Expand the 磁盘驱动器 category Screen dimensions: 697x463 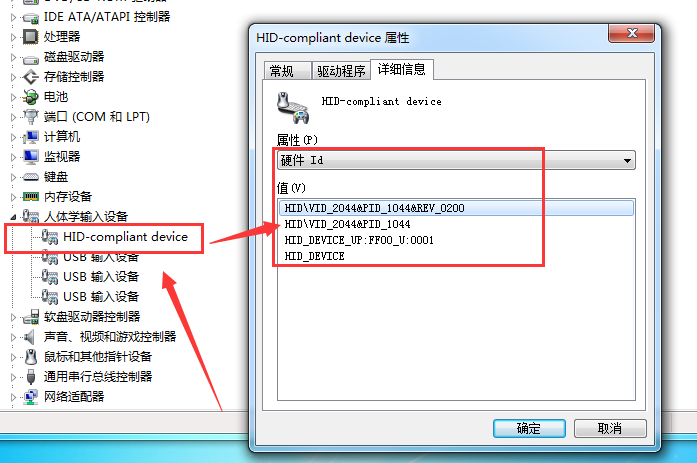coord(13,57)
